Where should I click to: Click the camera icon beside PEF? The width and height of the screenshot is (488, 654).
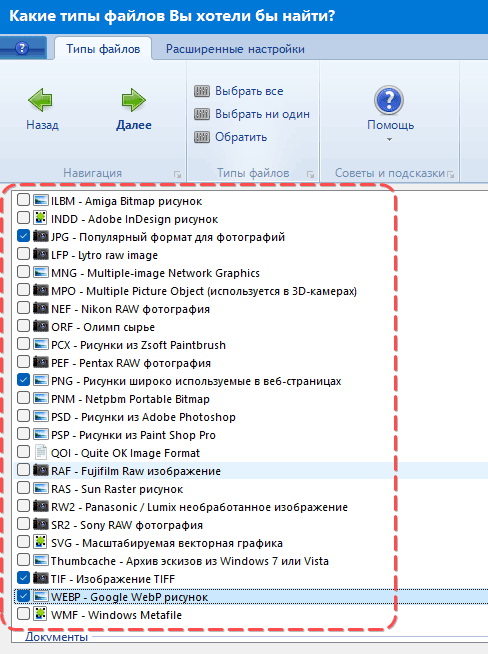(40, 362)
